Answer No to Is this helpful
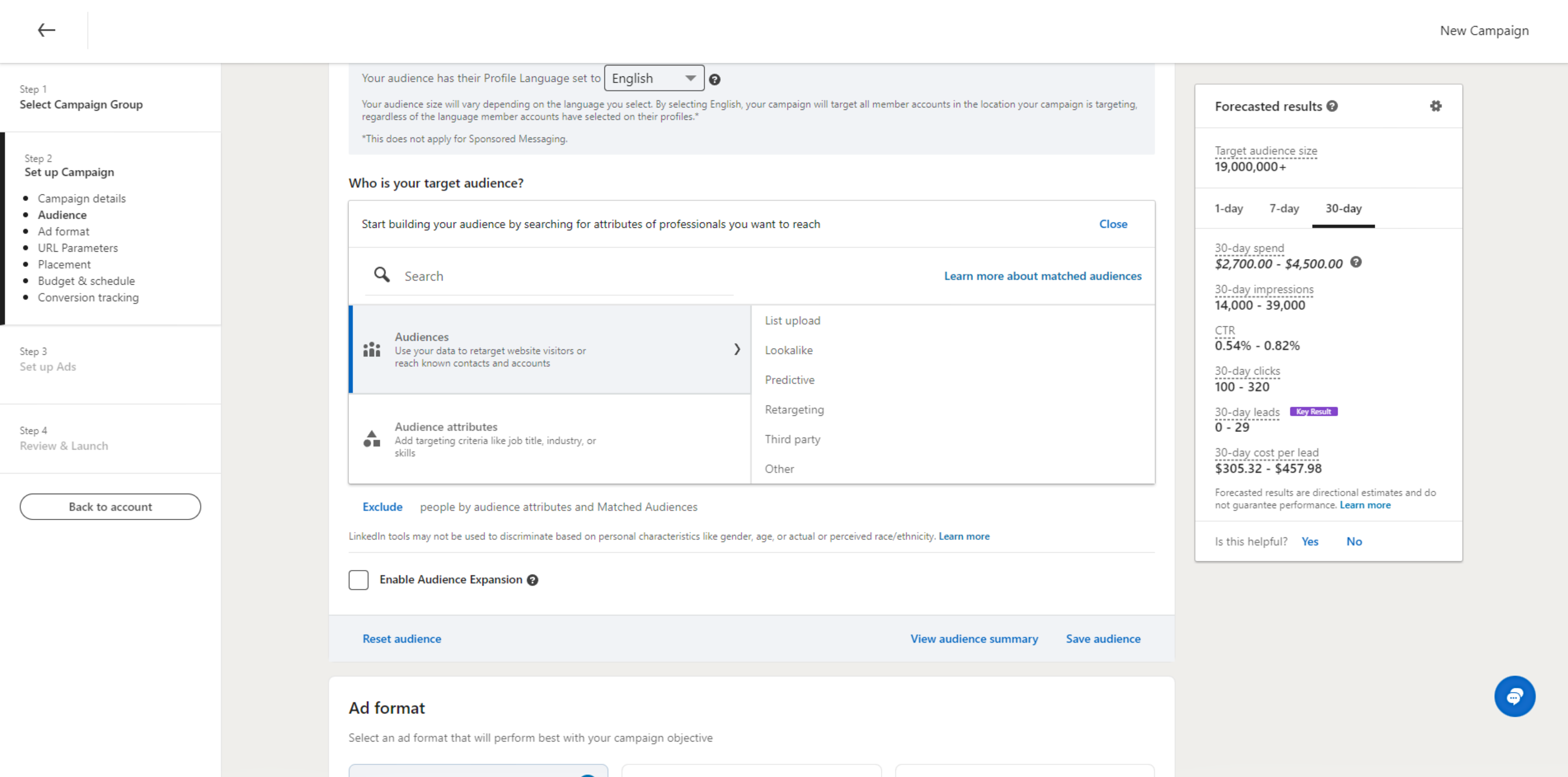The height and width of the screenshot is (777, 1568). [x=1354, y=541]
